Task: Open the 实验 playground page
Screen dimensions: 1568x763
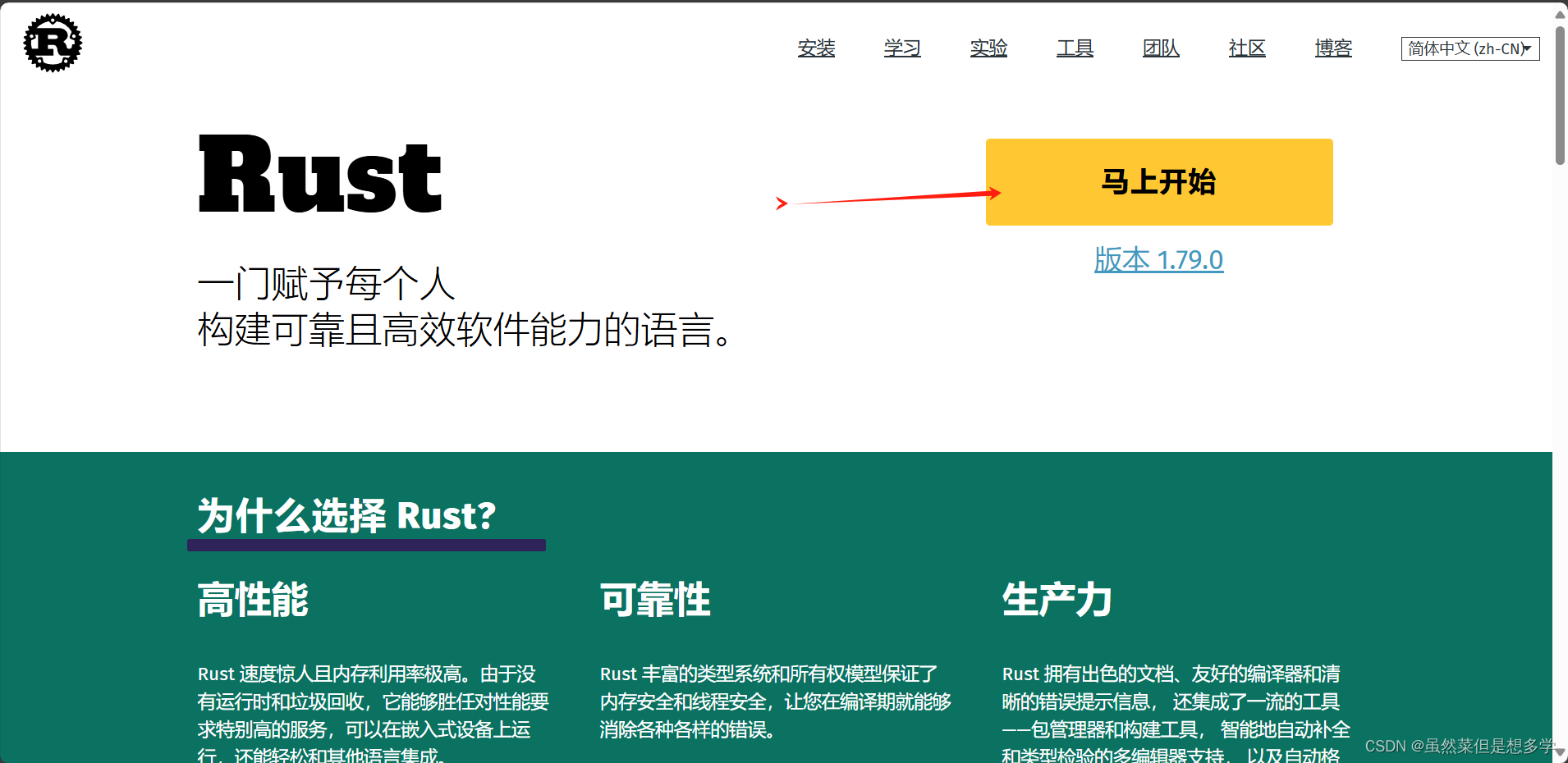Action: tap(988, 48)
